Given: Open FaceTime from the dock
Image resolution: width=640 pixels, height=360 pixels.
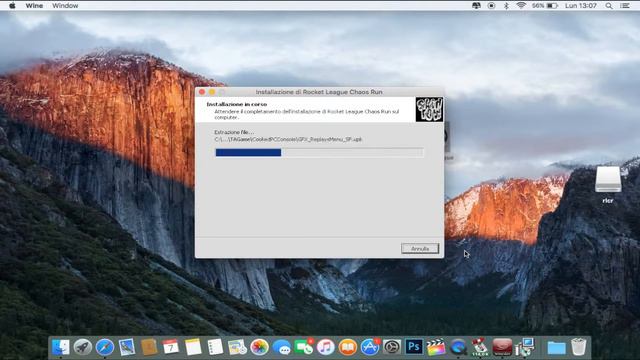Looking at the screenshot, I should pyautogui.click(x=303, y=347).
